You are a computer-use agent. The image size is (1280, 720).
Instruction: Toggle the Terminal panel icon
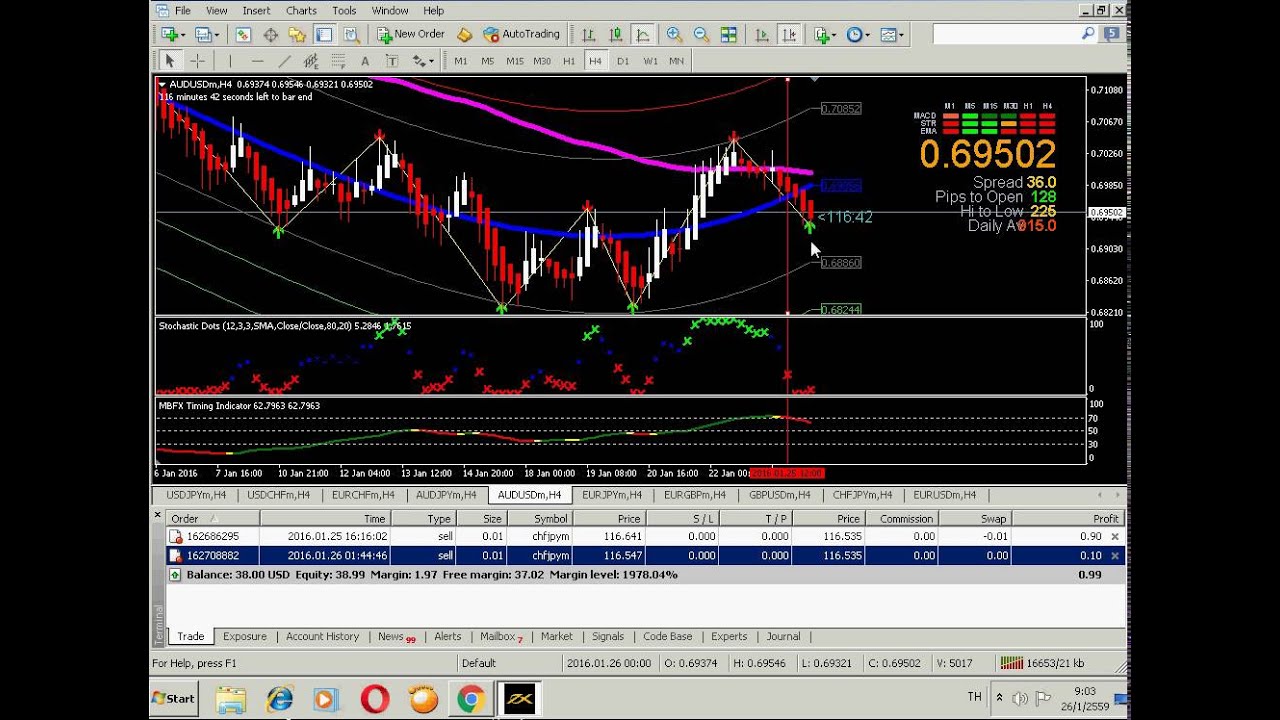[x=324, y=34]
